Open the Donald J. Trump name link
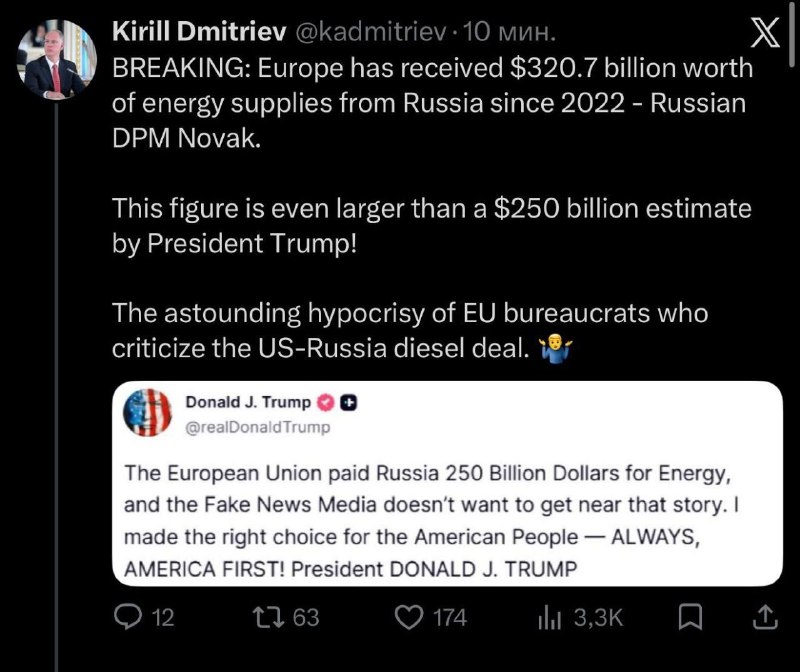800x672 pixels. coord(248,402)
